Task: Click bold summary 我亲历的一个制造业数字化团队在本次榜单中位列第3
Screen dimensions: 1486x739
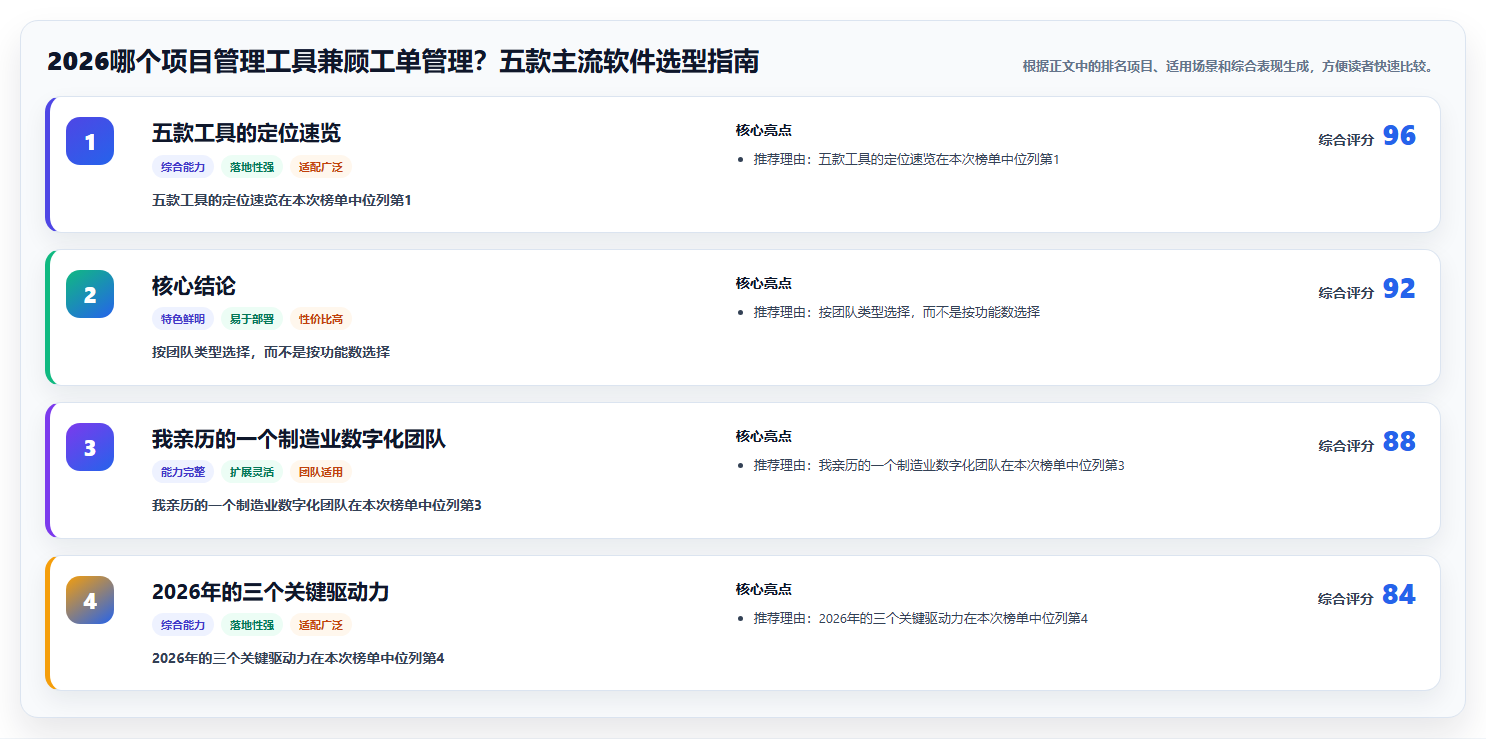Action: [x=317, y=505]
